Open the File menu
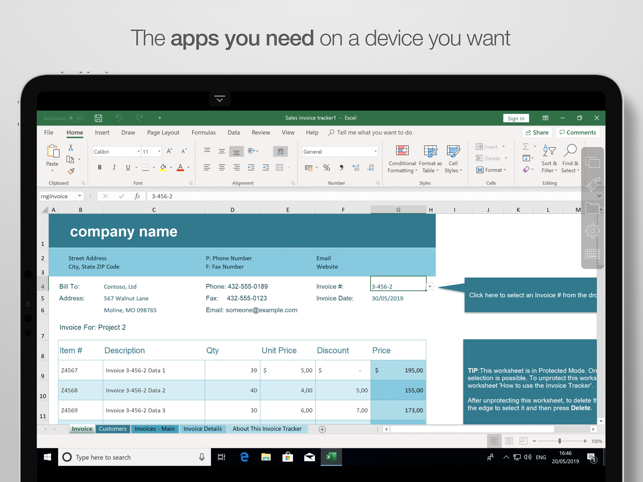Screen dimensions: 643x482 point(49,132)
